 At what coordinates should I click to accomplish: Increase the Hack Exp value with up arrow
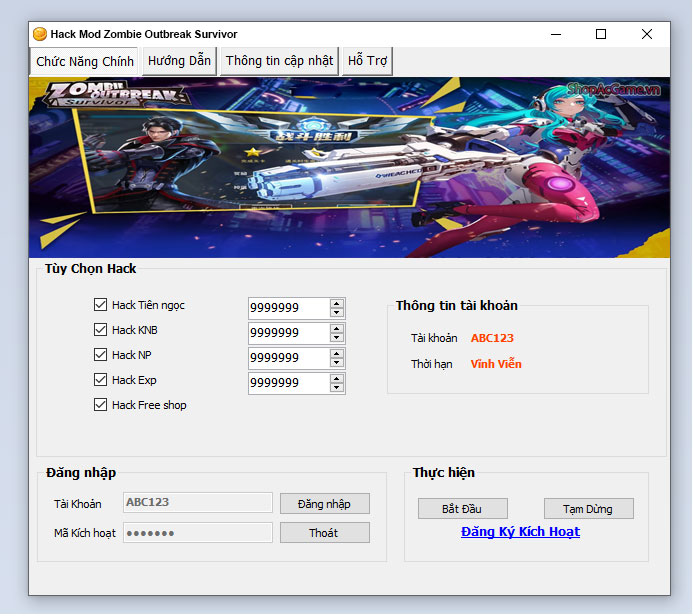click(x=337, y=379)
